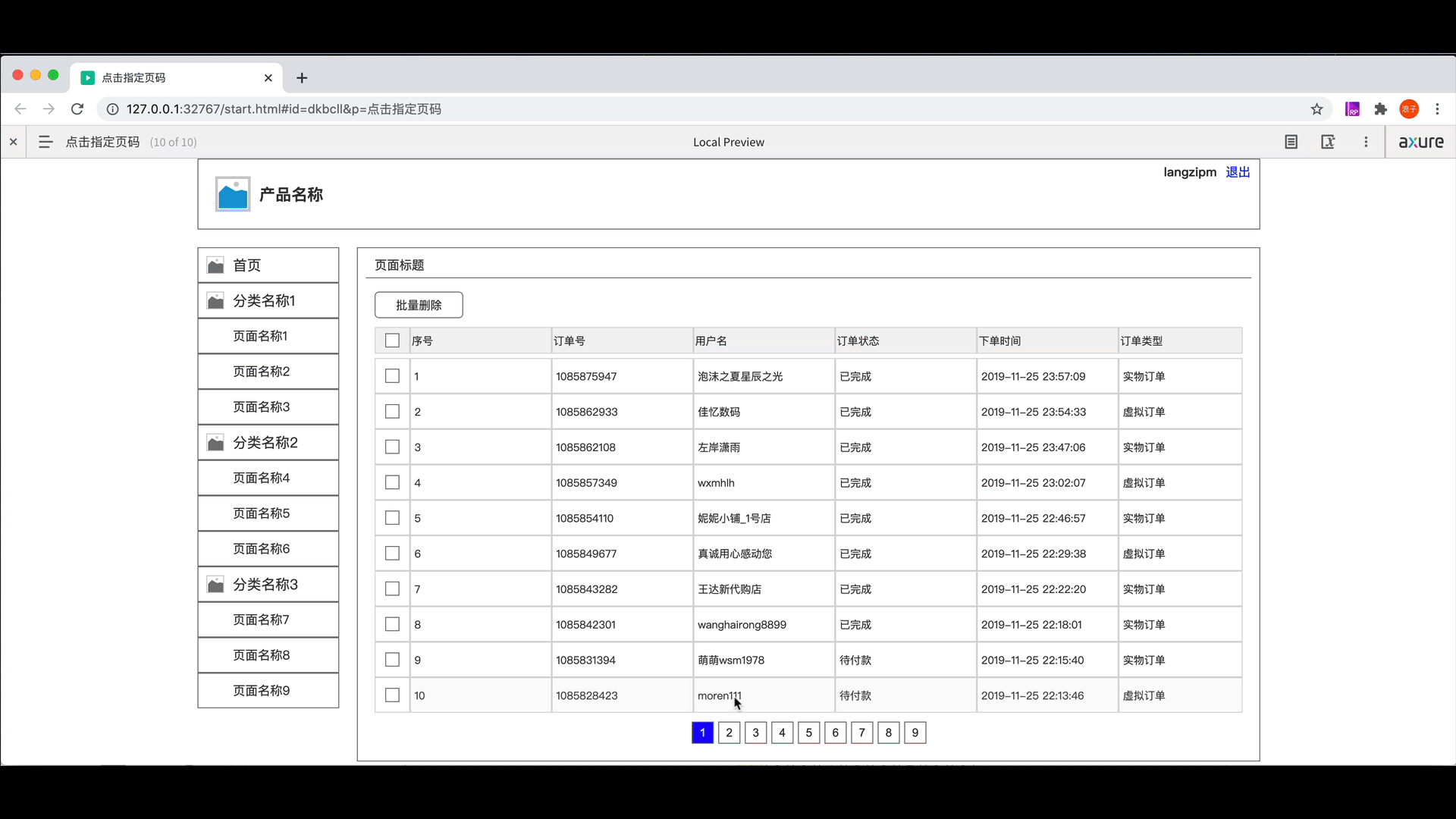Screen dimensions: 1456x819
Task: Open 页面名称9 in the sidebar
Action: tap(268, 691)
